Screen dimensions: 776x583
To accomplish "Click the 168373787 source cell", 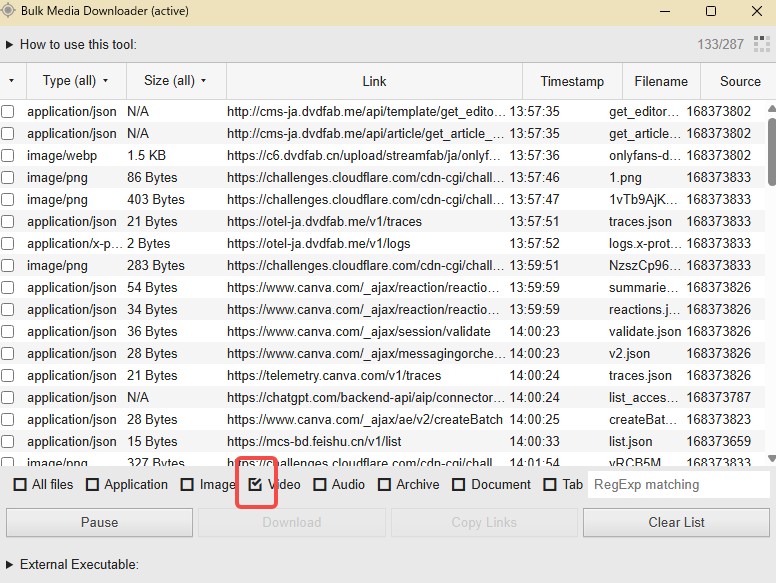I will coord(719,397).
